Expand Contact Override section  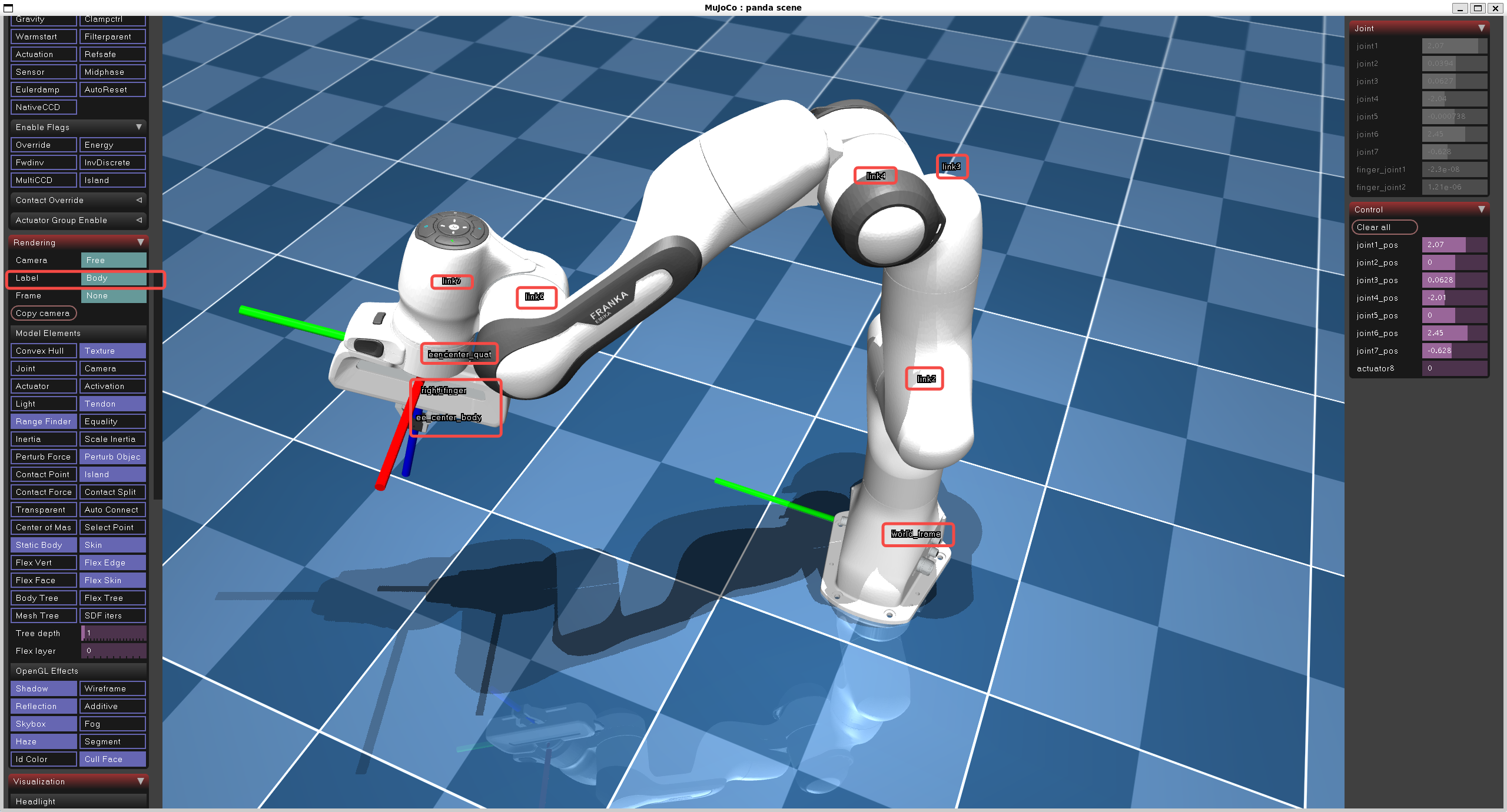coord(139,200)
